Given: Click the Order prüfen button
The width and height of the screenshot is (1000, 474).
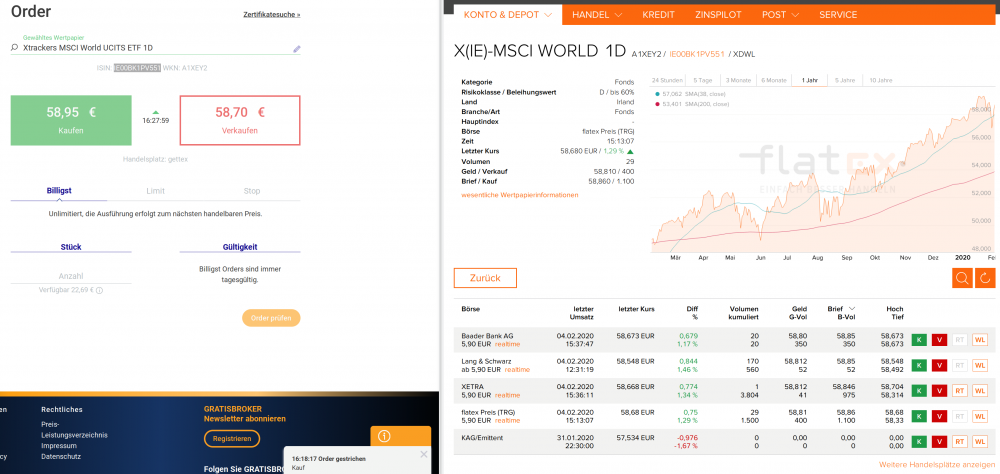Looking at the screenshot, I should (x=271, y=318).
